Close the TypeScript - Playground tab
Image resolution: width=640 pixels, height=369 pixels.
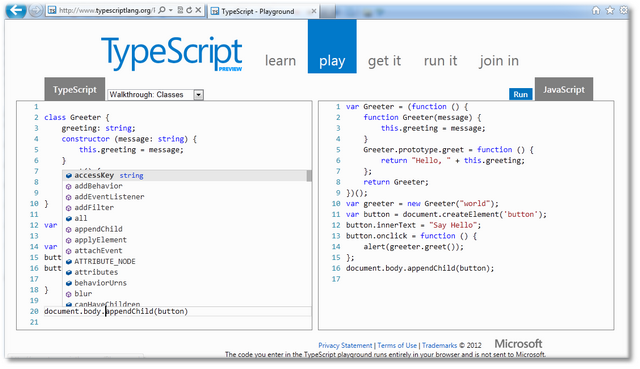pyautogui.click(x=313, y=11)
